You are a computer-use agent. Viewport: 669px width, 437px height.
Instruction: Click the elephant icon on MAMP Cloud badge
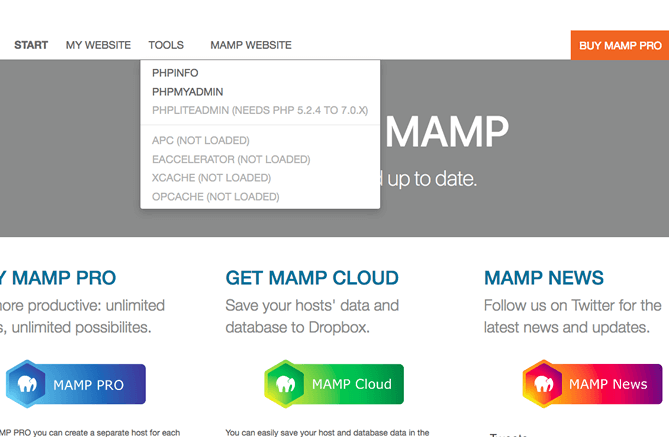[x=287, y=384]
